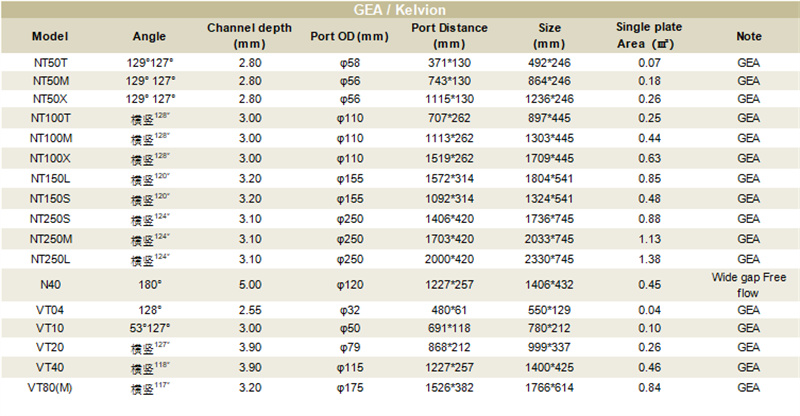Click the GEA / Kelvion table title
The width and height of the screenshot is (800, 416).
(399, 10)
